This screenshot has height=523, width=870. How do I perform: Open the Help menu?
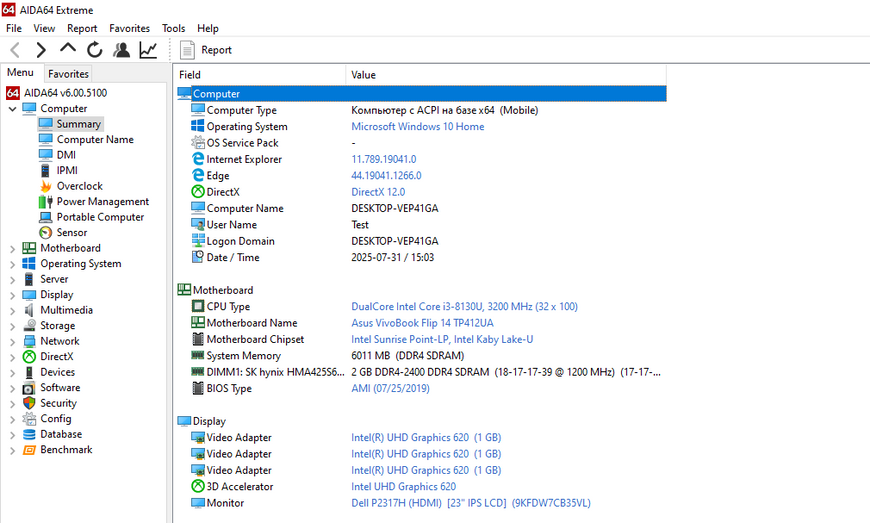pyautogui.click(x=208, y=28)
